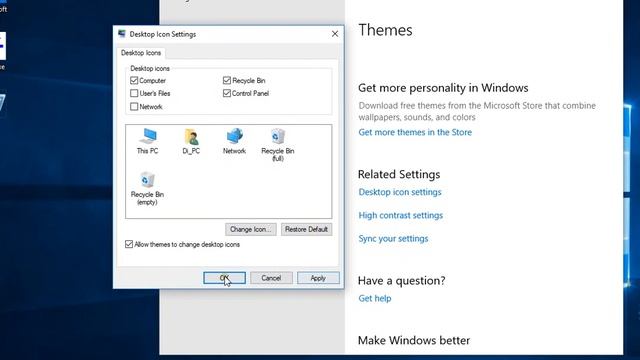Enable the User's Files checkbox
The image size is (640, 360).
[134, 93]
